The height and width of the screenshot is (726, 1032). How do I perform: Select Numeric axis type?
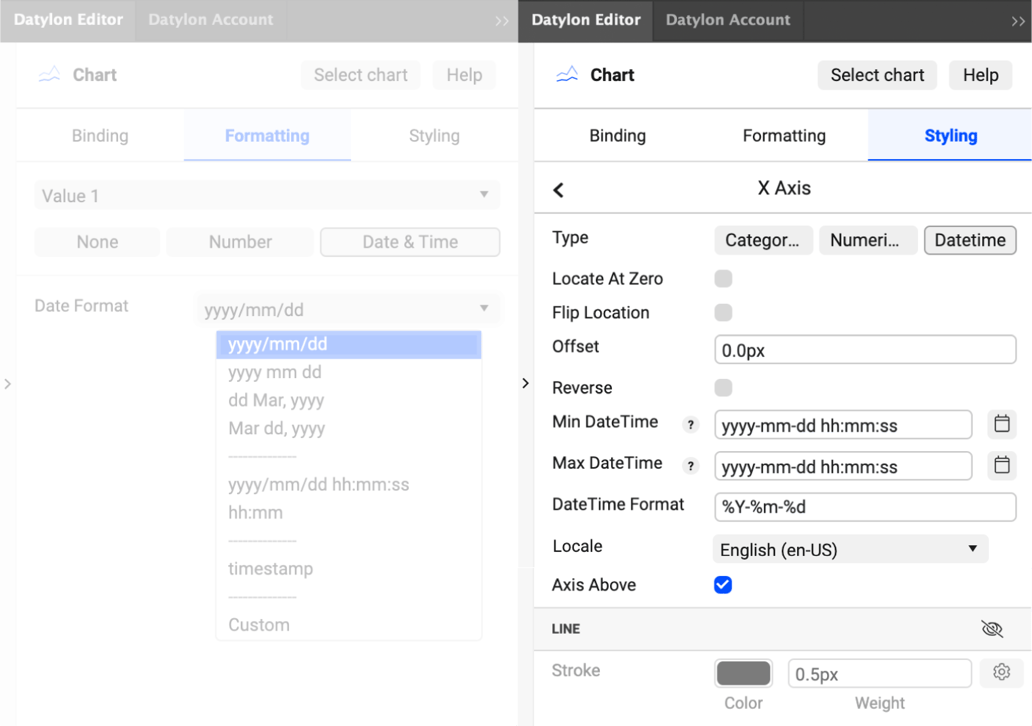click(868, 240)
